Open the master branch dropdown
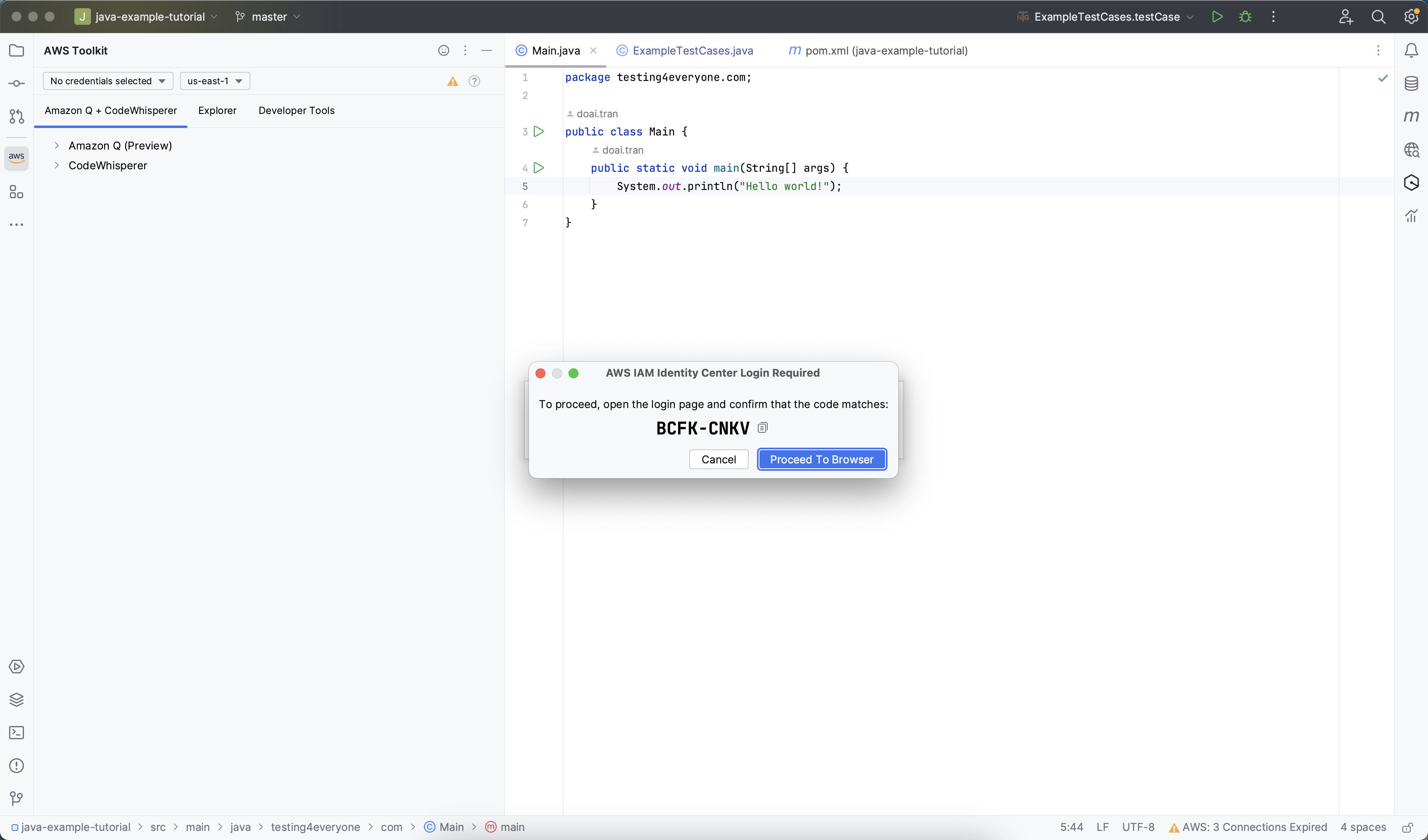Image resolution: width=1428 pixels, height=840 pixels. pyautogui.click(x=267, y=17)
